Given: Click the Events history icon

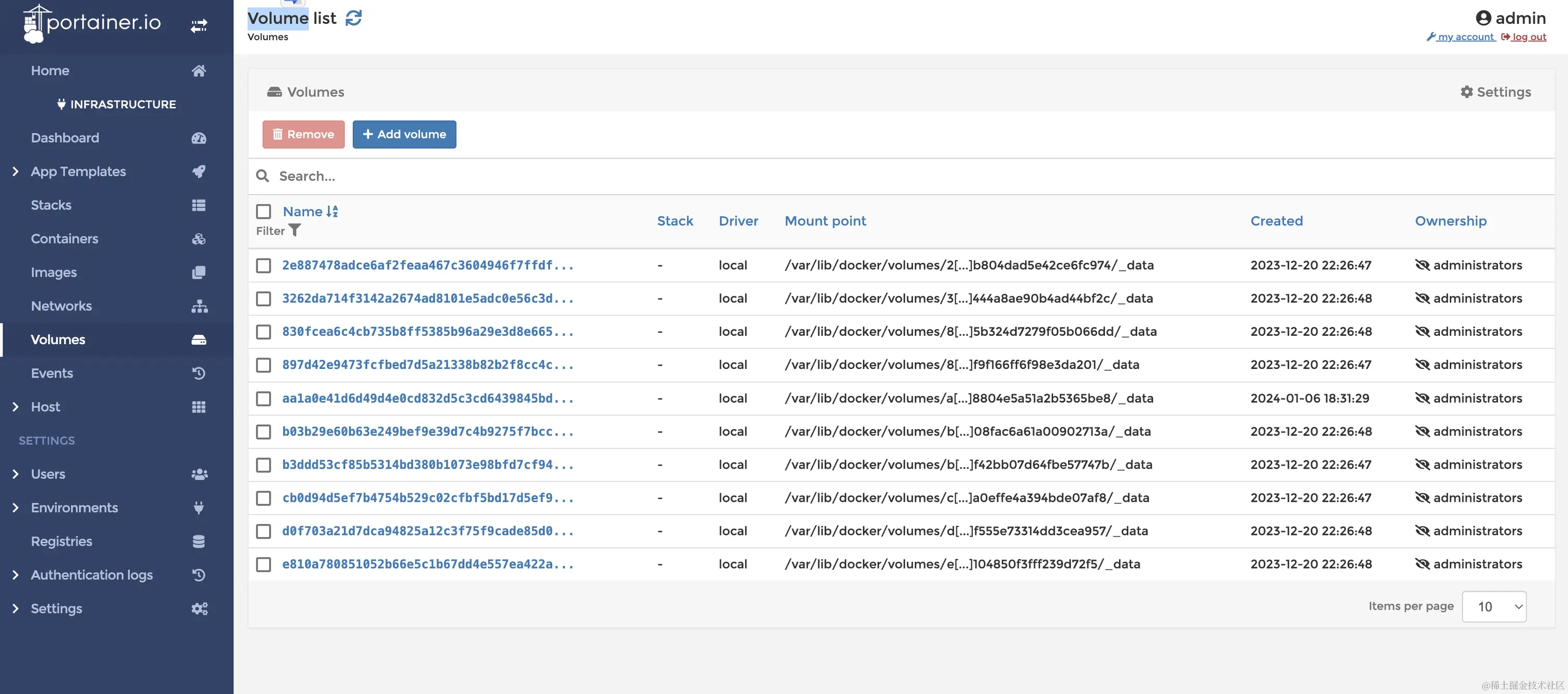Looking at the screenshot, I should pos(199,374).
